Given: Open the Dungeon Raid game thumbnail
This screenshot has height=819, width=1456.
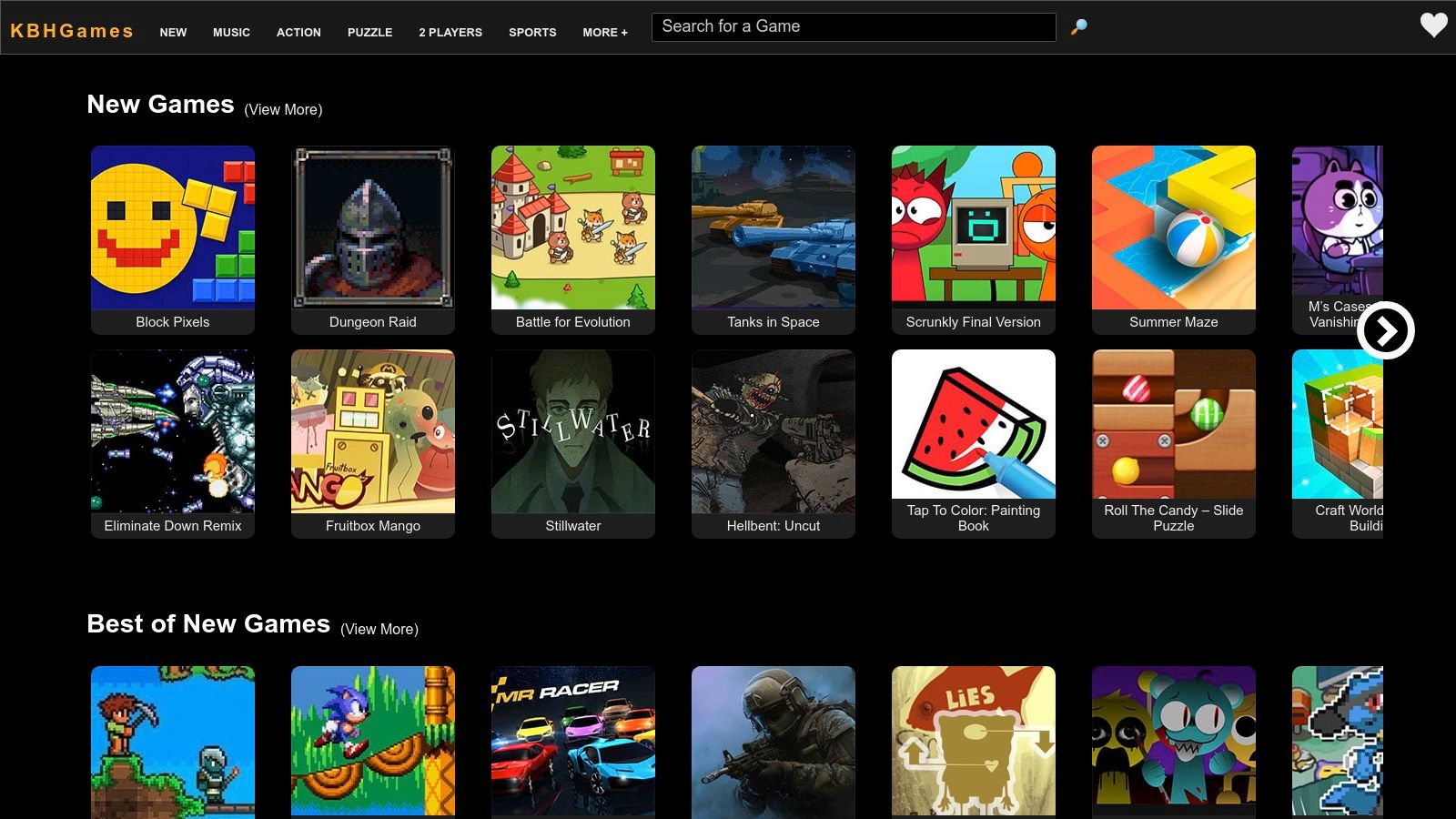Looking at the screenshot, I should coord(373,227).
